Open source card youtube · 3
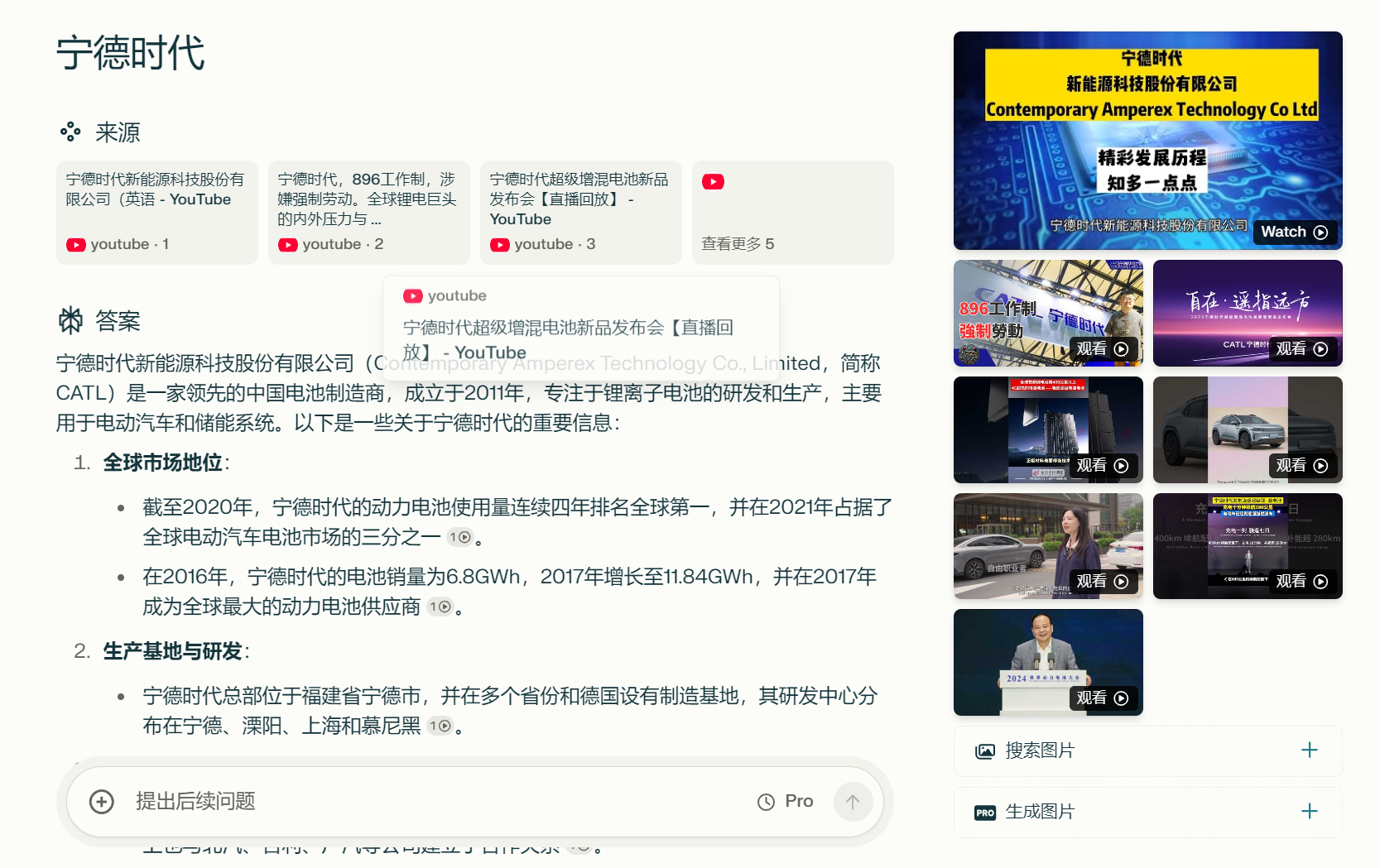This screenshot has width=1380, height=868. click(581, 213)
